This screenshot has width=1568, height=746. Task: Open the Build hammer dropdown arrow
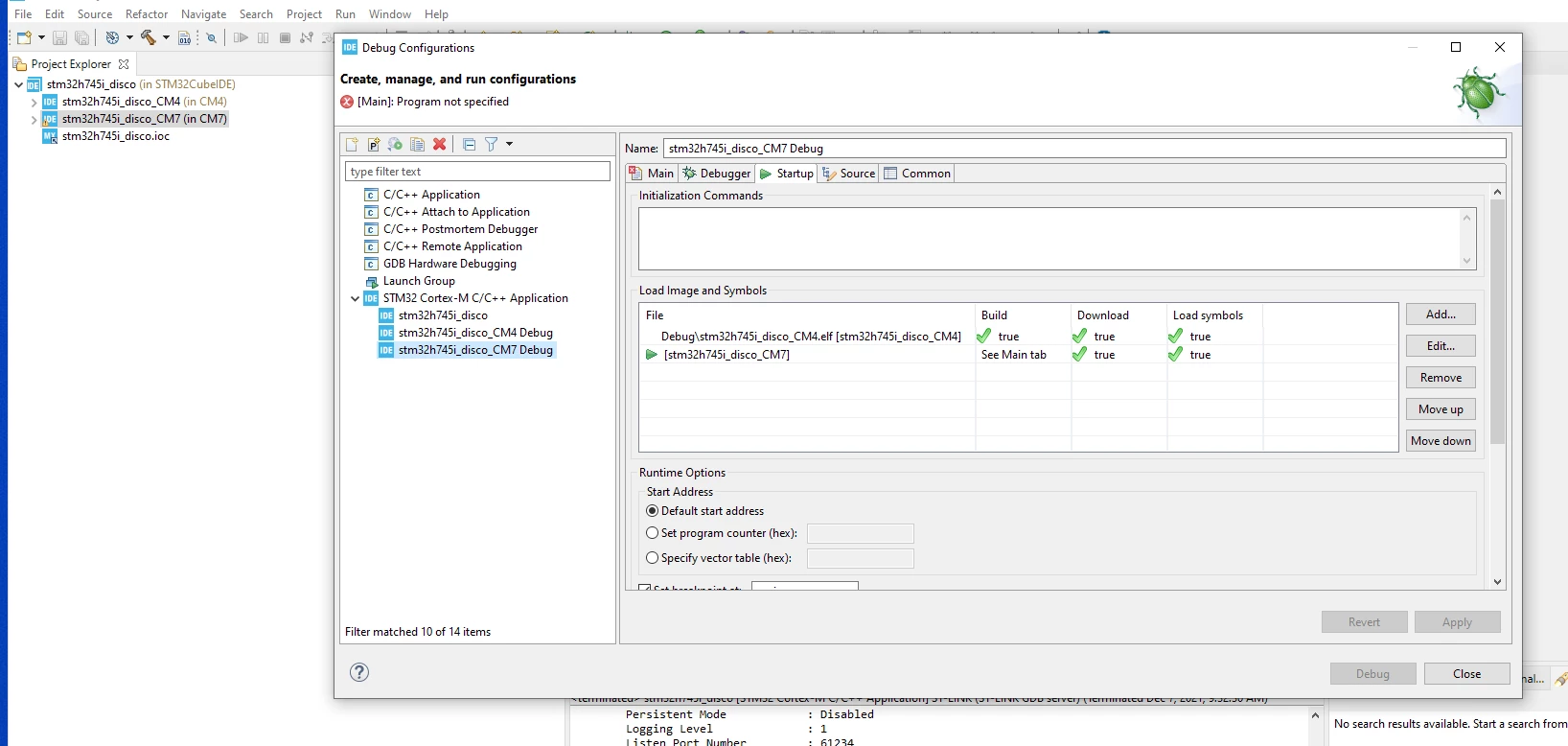tap(166, 37)
